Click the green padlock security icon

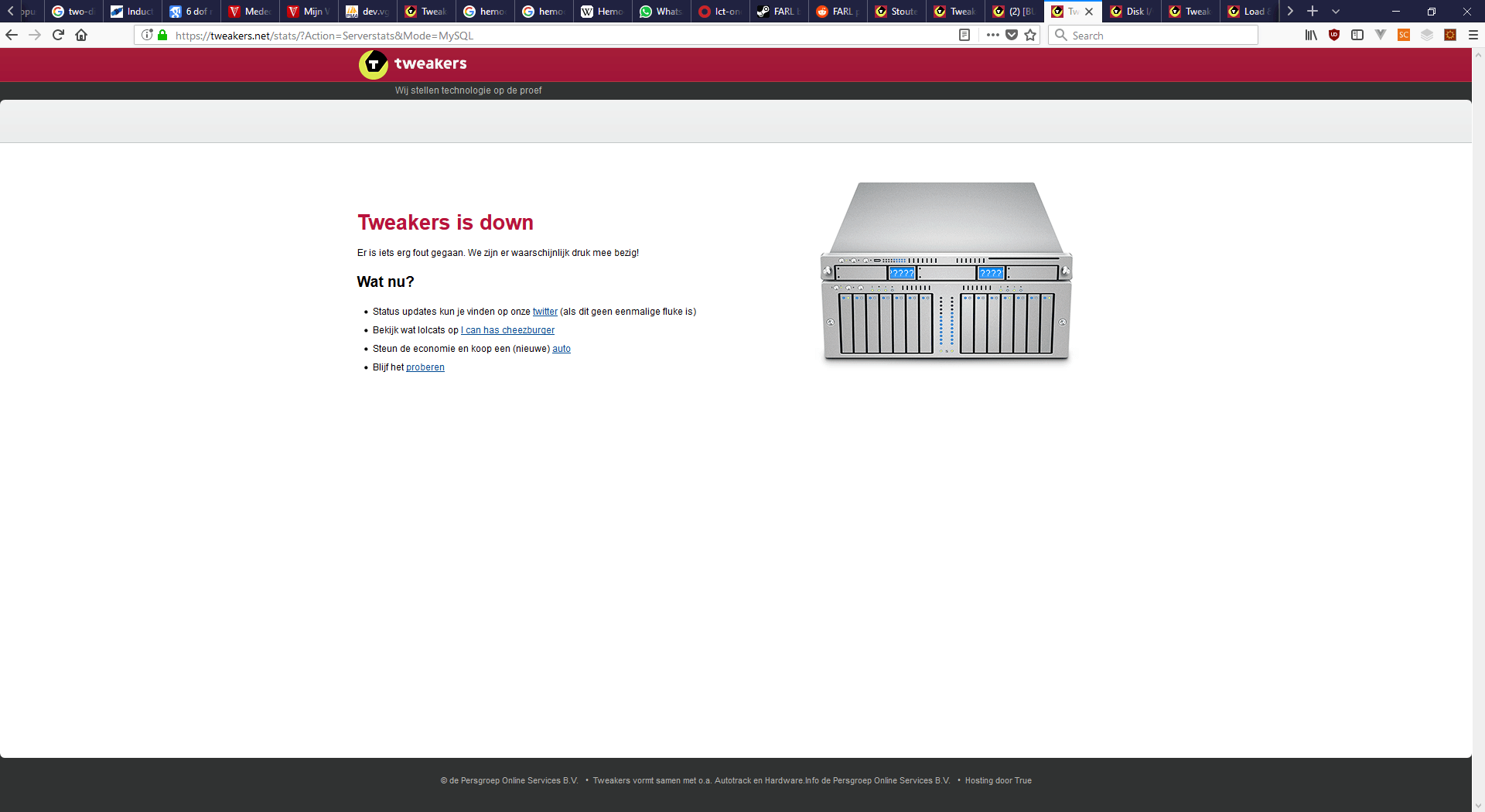pyautogui.click(x=162, y=35)
